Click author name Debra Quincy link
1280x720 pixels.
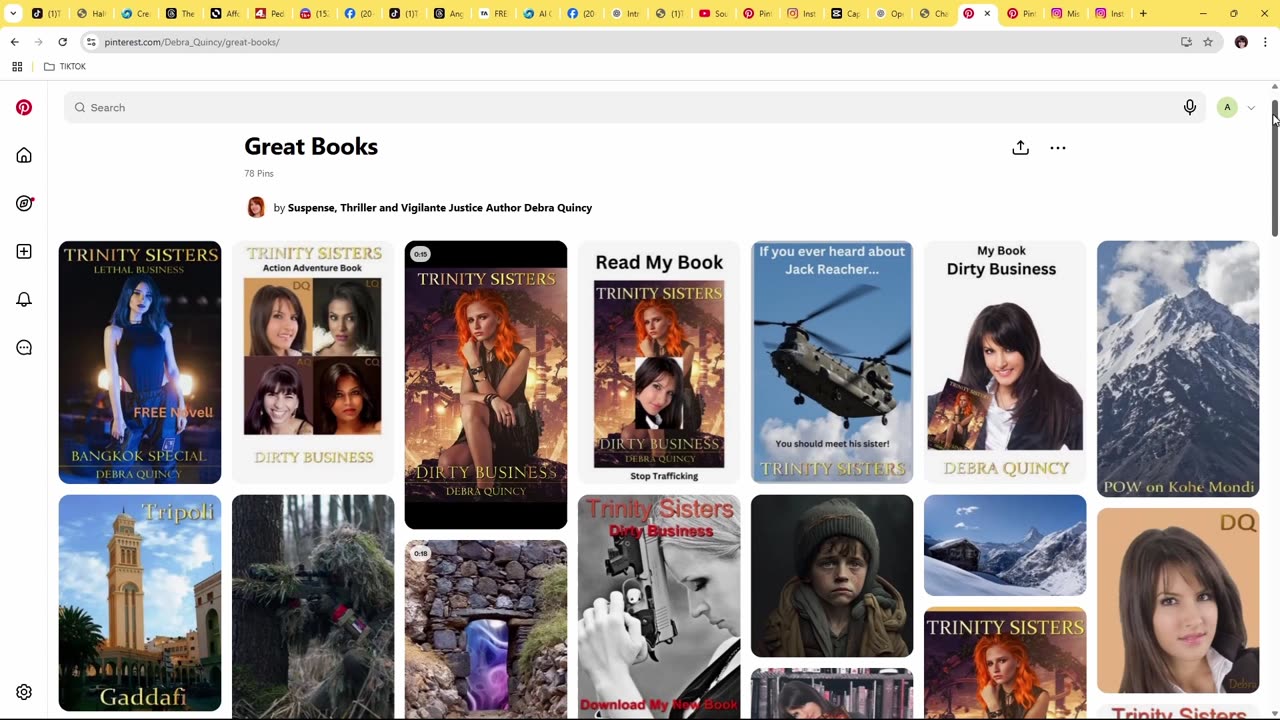pos(440,208)
